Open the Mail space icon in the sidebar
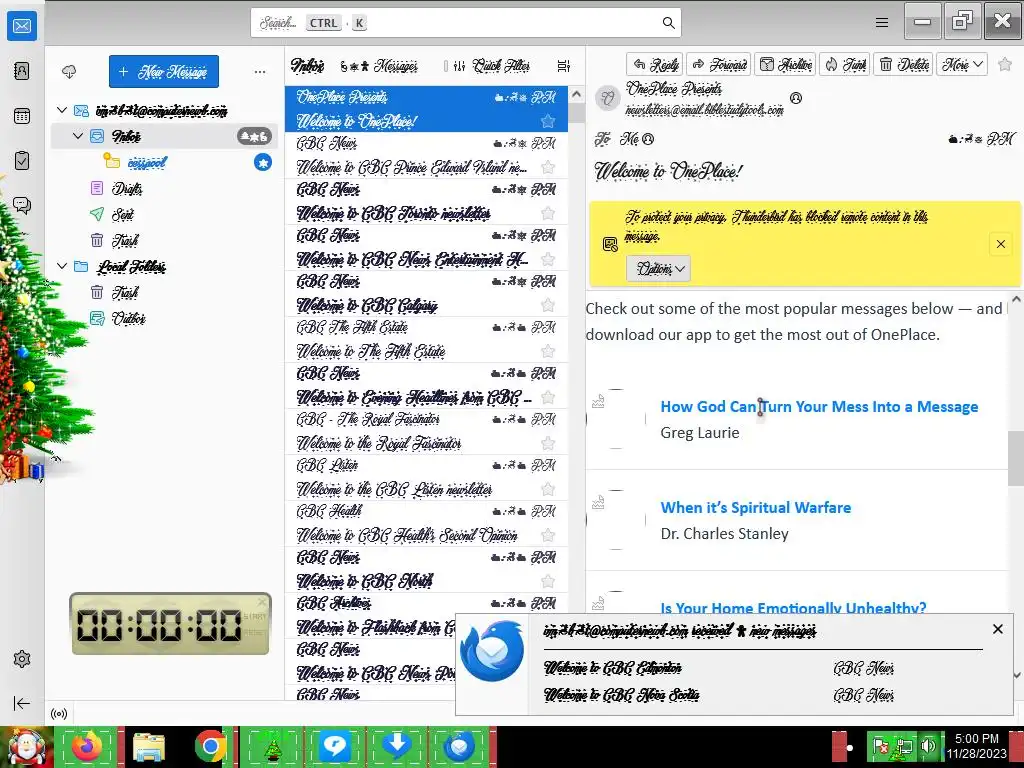This screenshot has height=768, width=1024. (22, 26)
